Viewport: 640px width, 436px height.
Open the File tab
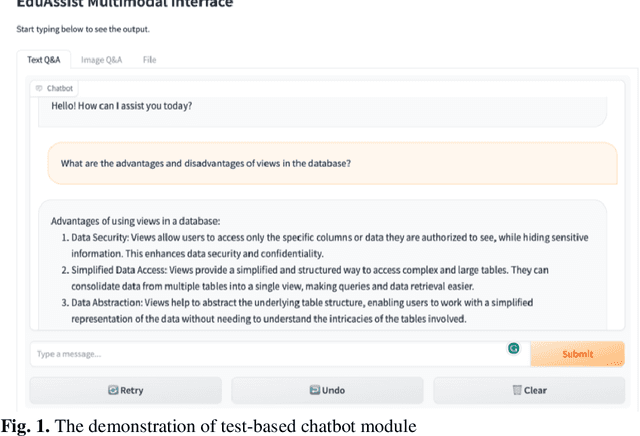tap(149, 60)
